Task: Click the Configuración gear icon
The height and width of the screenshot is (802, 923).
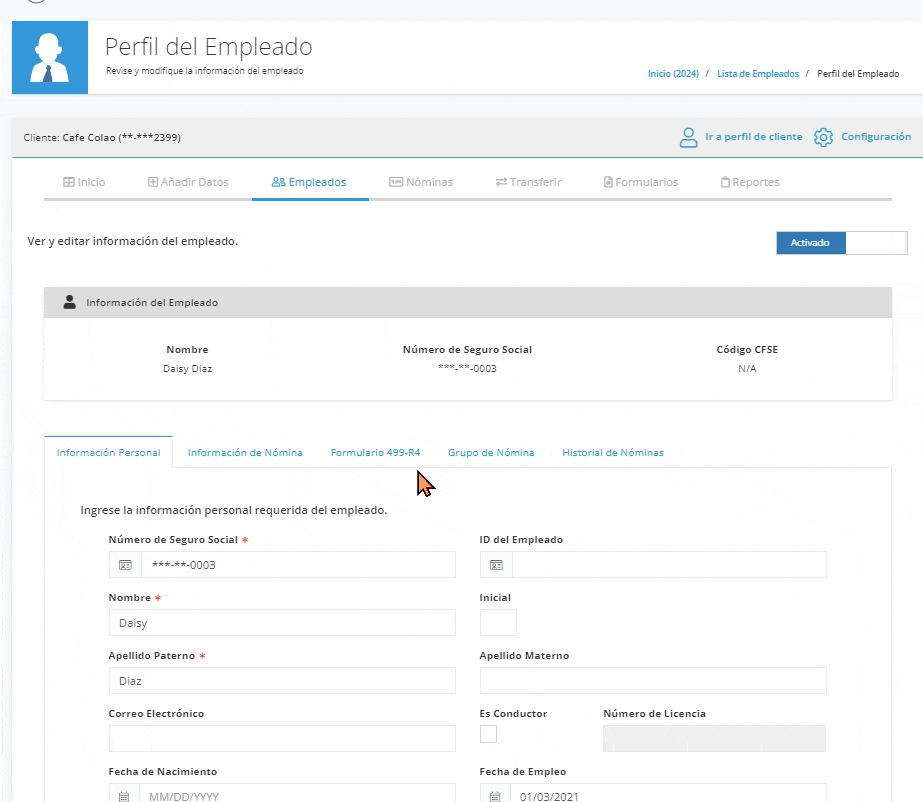Action: coord(823,137)
